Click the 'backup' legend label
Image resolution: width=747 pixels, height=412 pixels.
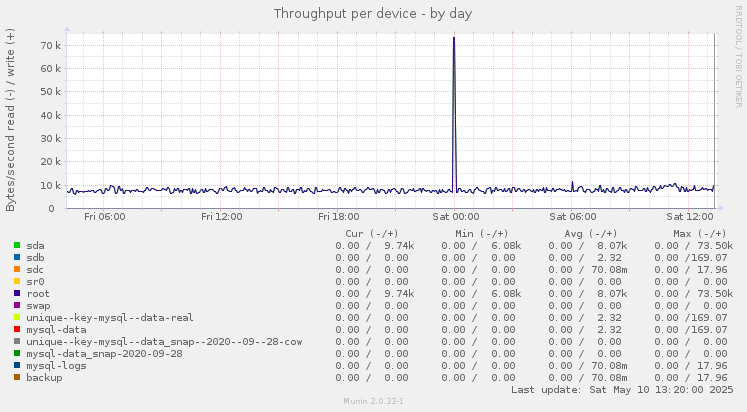(44, 378)
